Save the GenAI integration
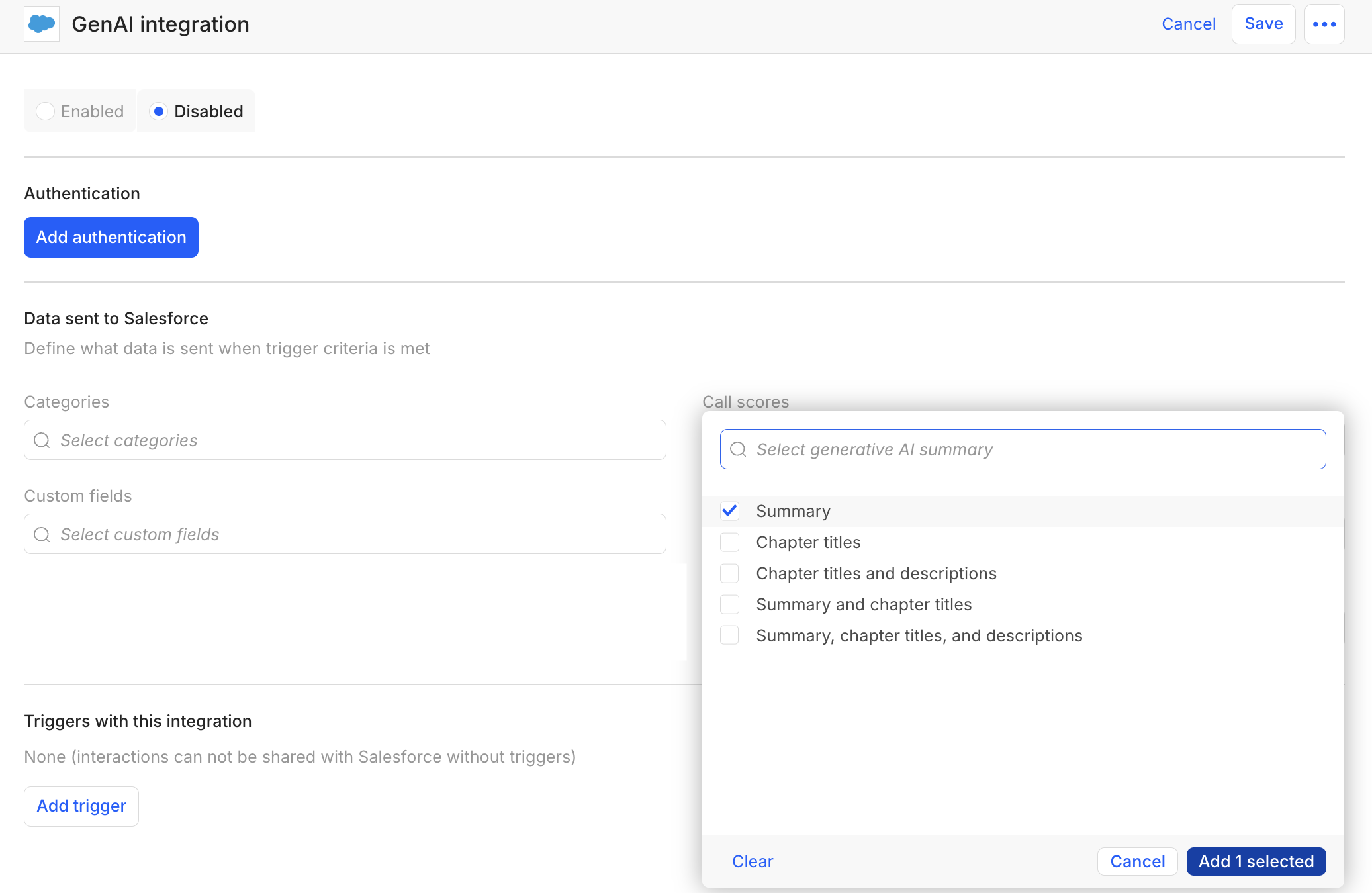Image resolution: width=1372 pixels, height=893 pixels. (1263, 24)
